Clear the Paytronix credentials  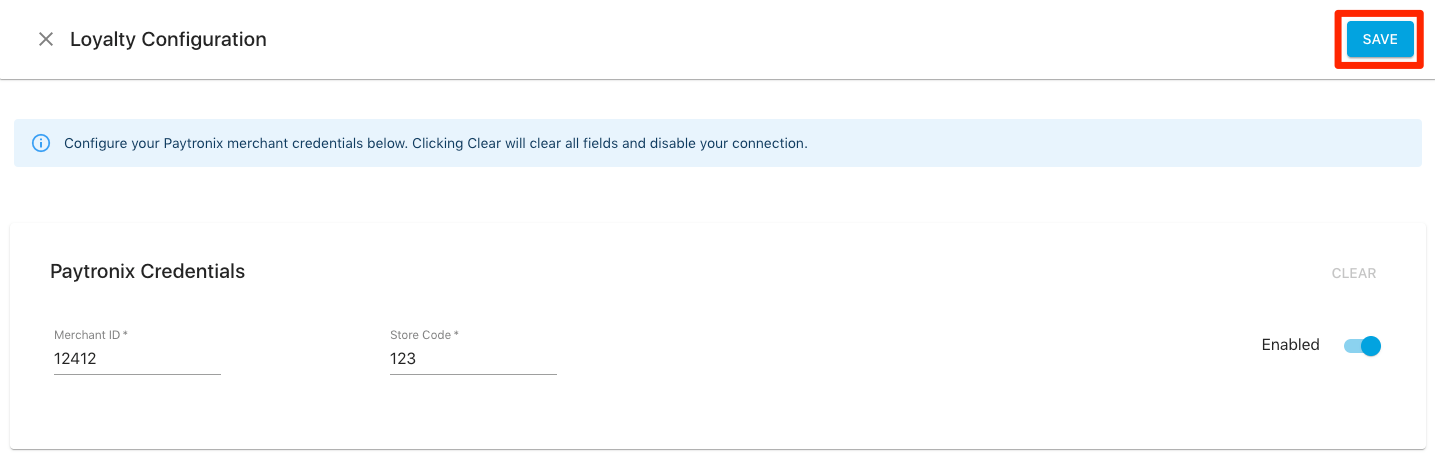pyautogui.click(x=1353, y=273)
